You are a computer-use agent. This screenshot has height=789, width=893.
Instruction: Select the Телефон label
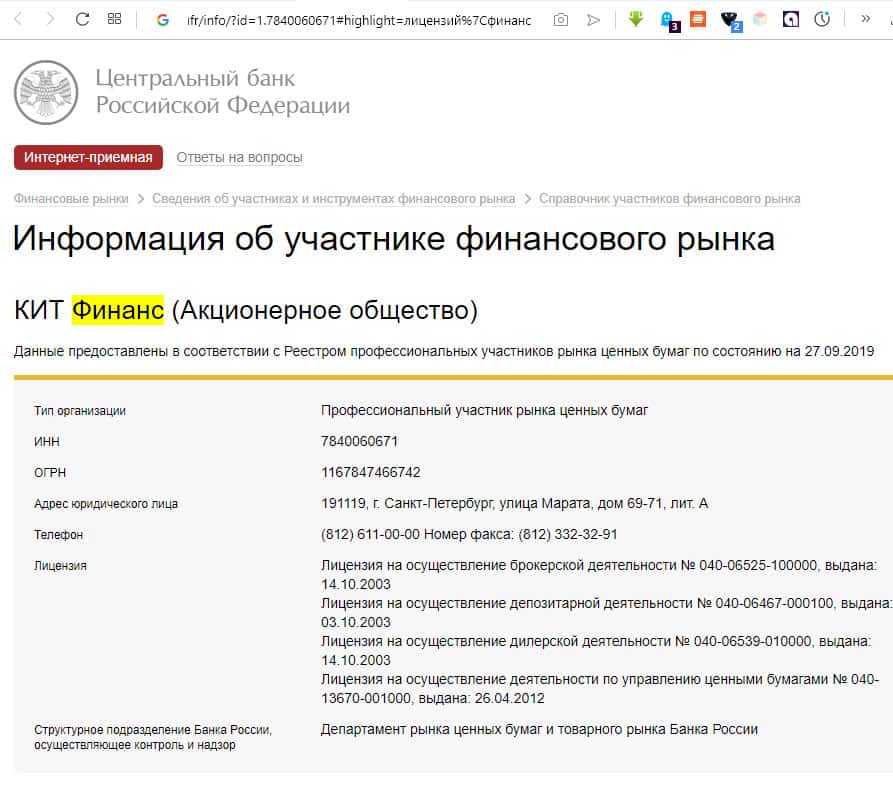(x=59, y=535)
